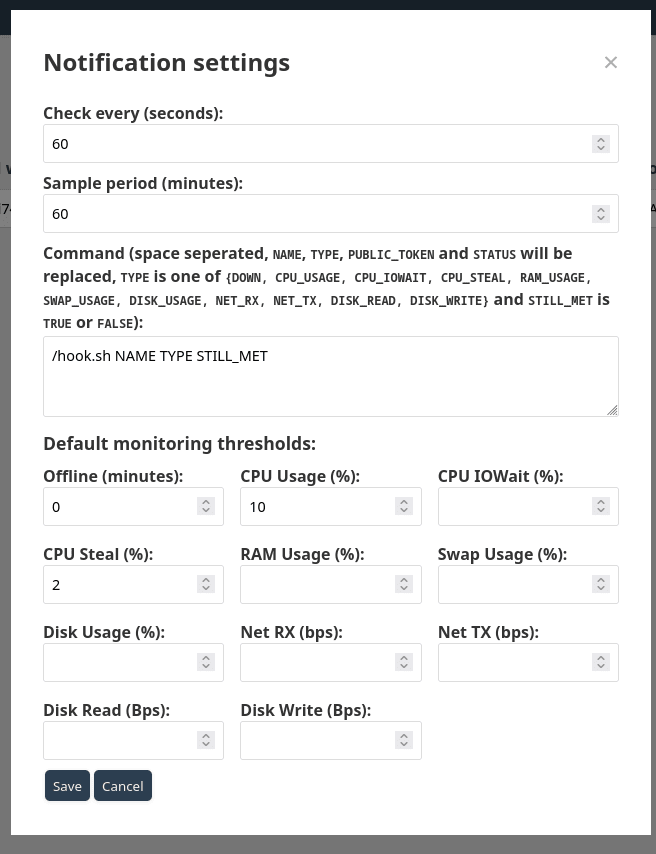The width and height of the screenshot is (656, 854).
Task: Click the Sample period minutes spinner
Action: 600,214
